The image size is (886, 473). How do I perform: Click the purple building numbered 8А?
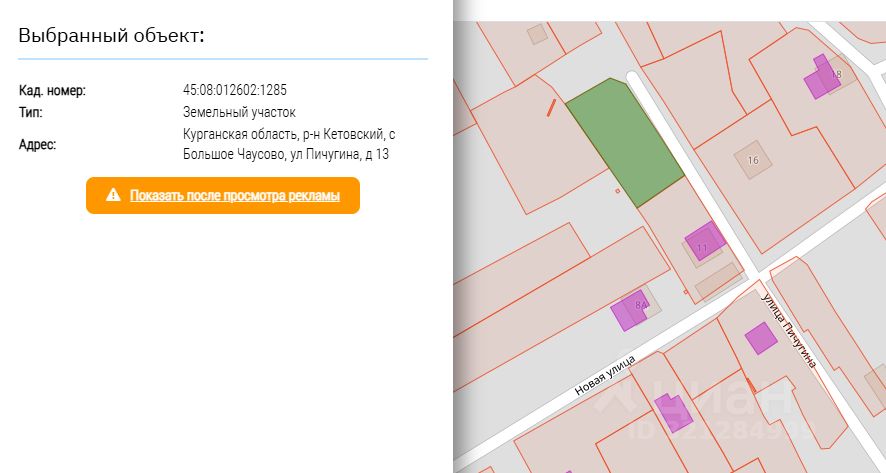pos(629,310)
